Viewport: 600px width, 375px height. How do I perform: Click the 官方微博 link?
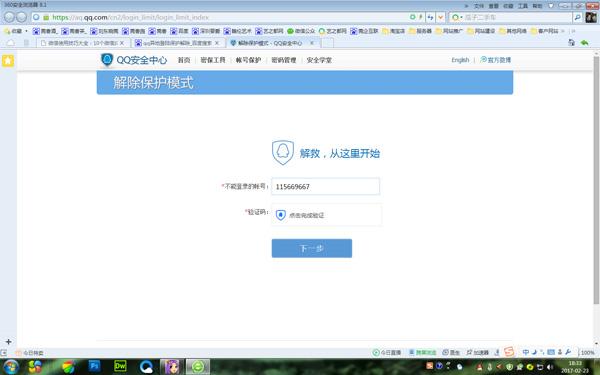(496, 60)
